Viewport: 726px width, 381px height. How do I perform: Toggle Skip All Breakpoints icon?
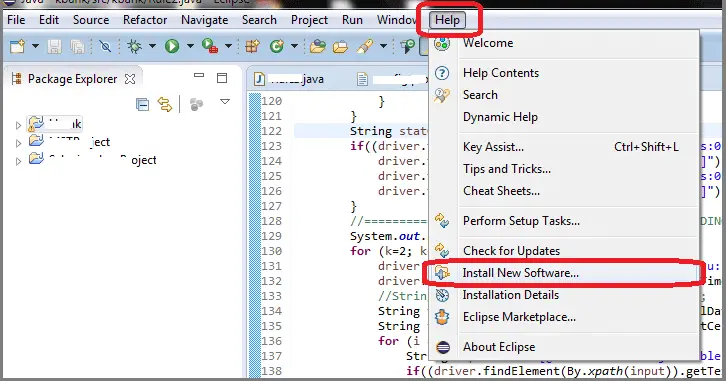coord(106,46)
